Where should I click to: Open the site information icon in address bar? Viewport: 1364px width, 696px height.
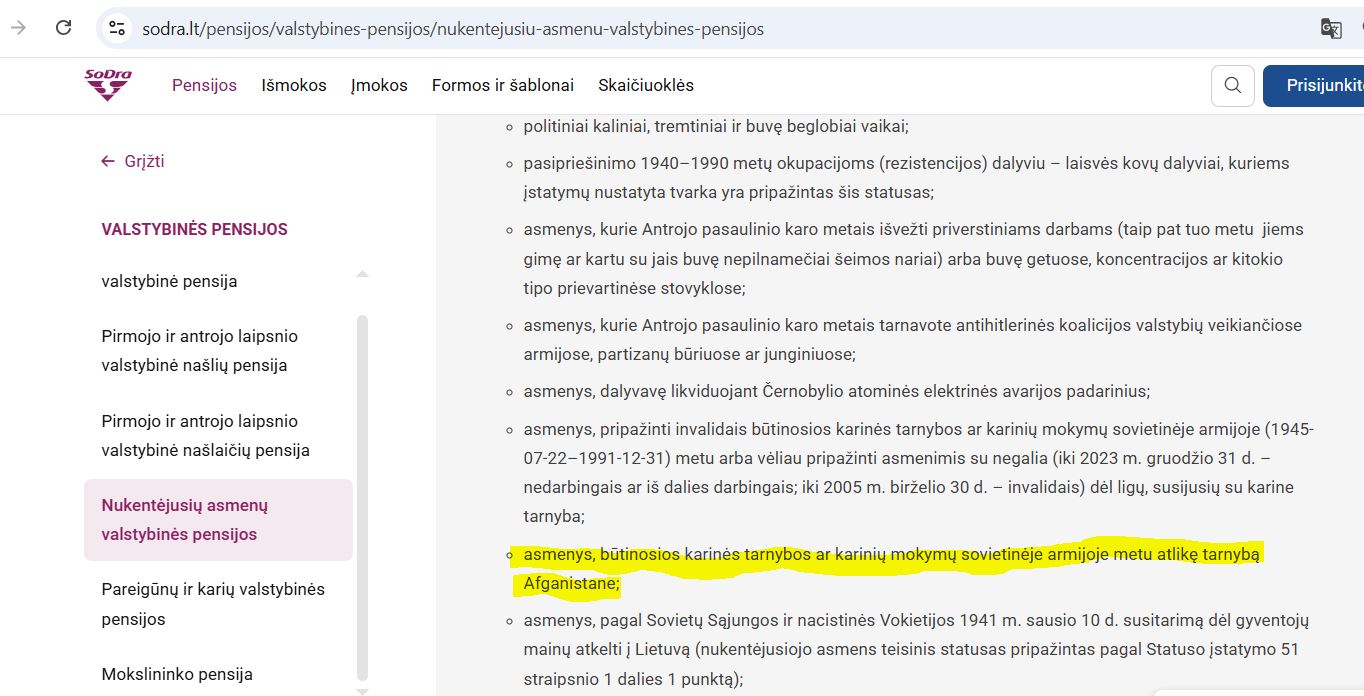coord(117,29)
